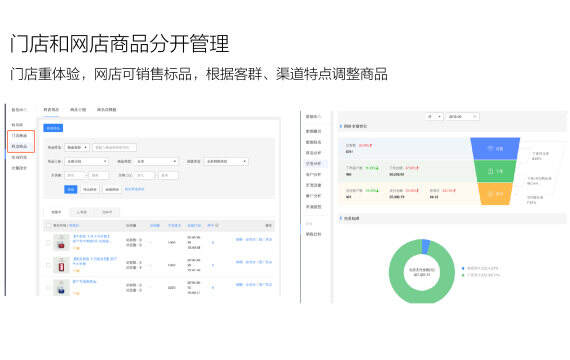Screen dimensions: 570x360
Task: Click the blue text link after the filter buttons
Action: point(135,189)
